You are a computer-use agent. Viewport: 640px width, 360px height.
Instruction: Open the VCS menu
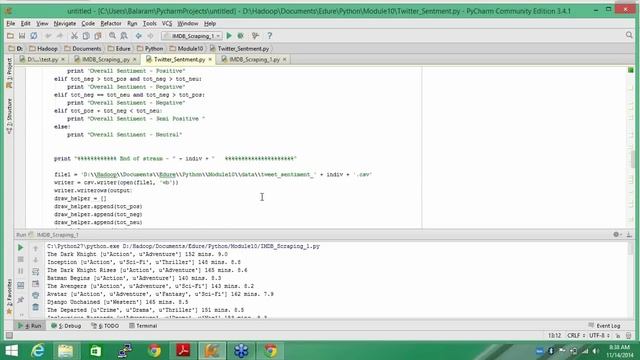[x=167, y=24]
